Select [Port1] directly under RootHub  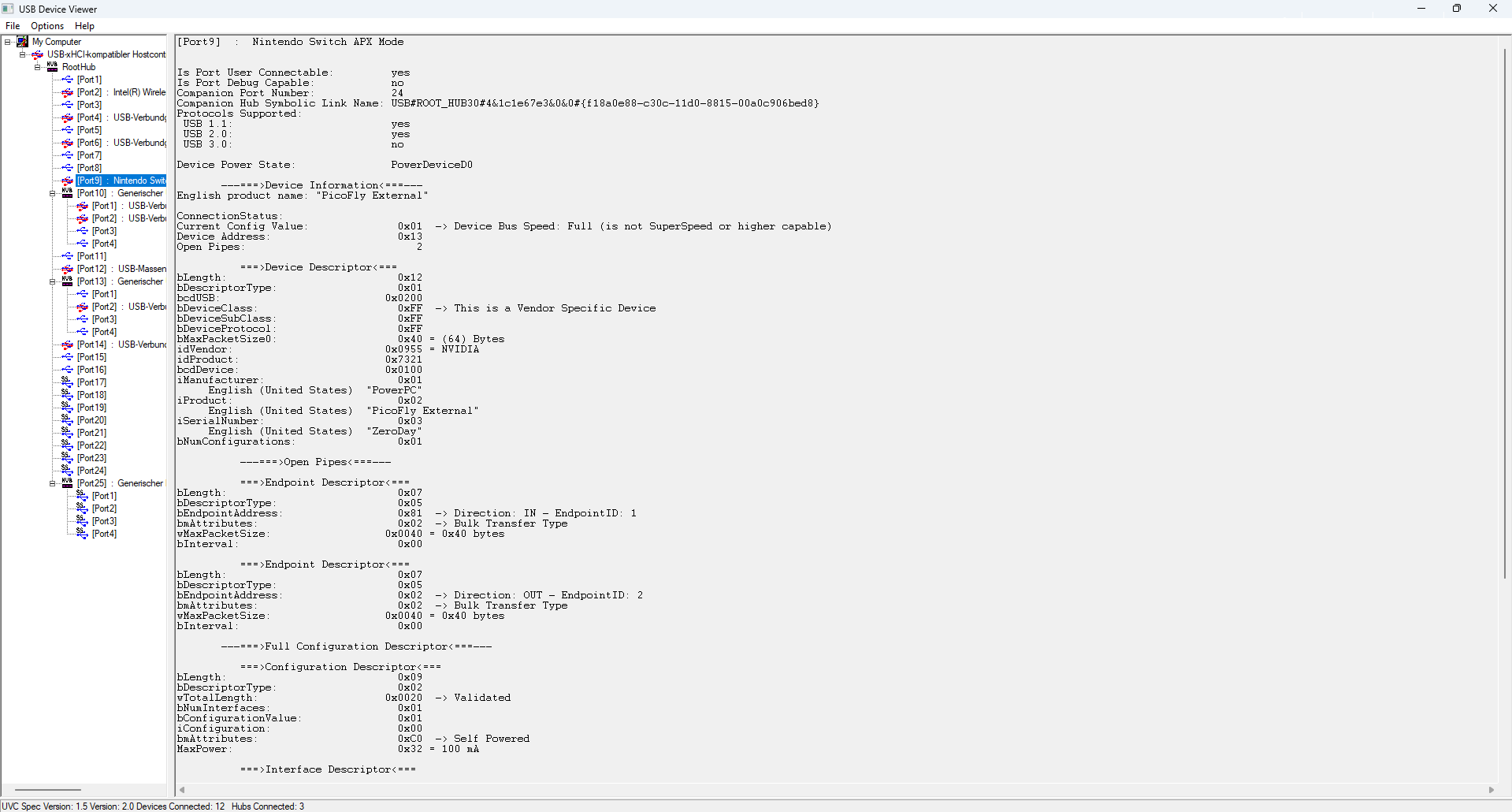pos(89,80)
